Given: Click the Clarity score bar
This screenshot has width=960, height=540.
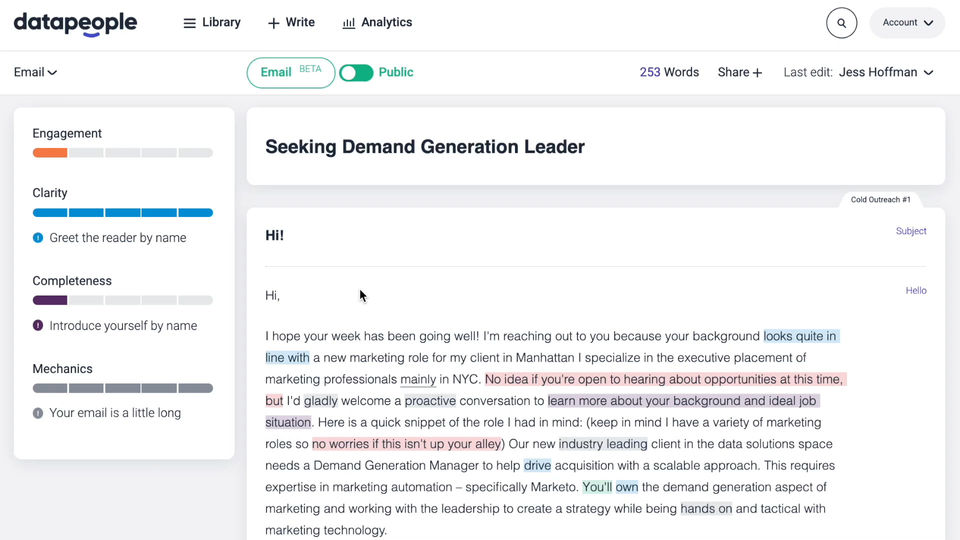Looking at the screenshot, I should [122, 212].
